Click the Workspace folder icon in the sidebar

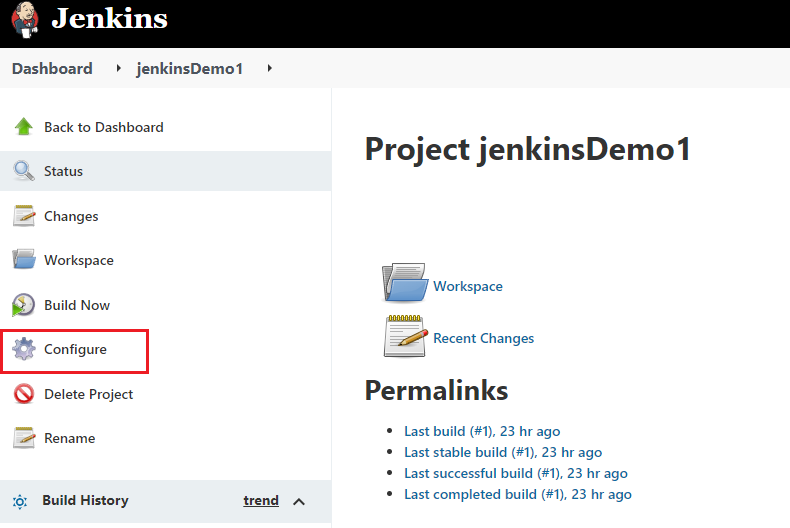24,259
